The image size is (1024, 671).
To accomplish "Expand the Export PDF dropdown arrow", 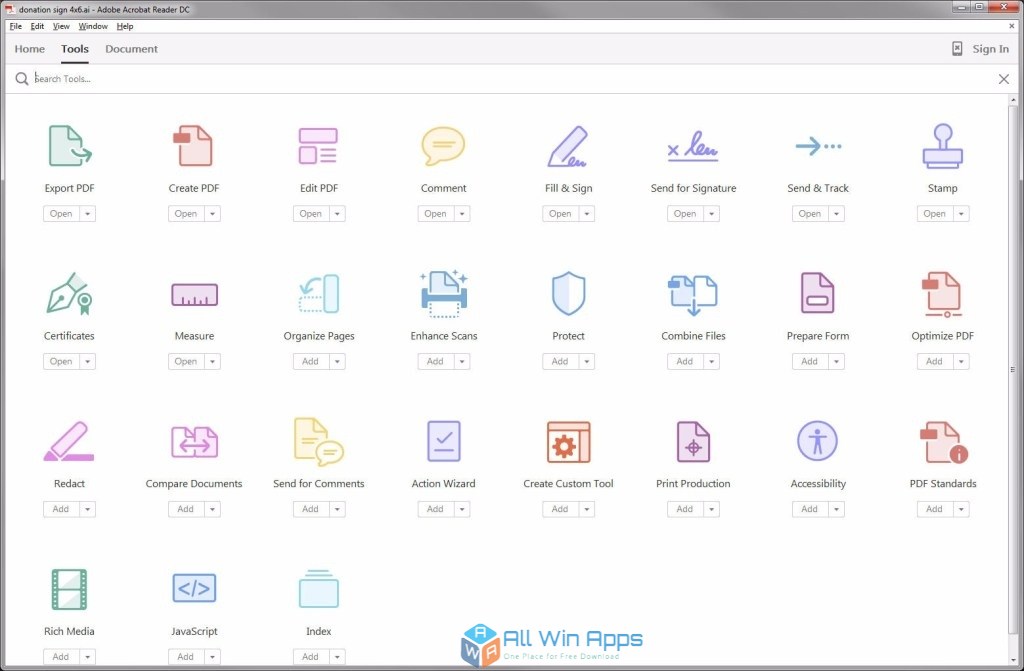I will (x=88, y=214).
